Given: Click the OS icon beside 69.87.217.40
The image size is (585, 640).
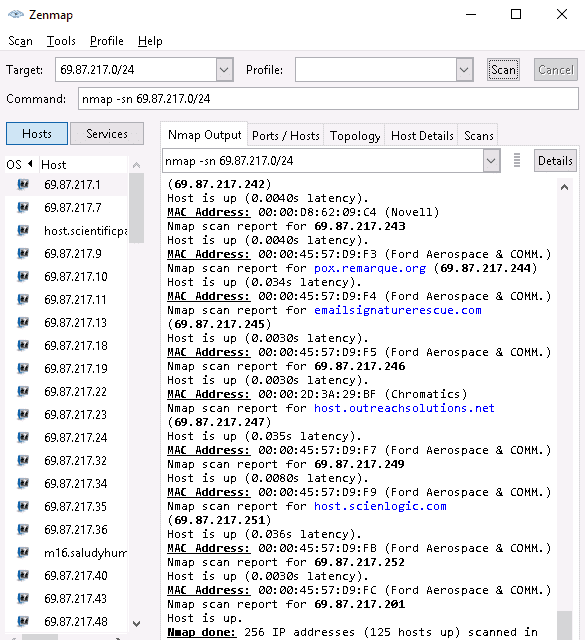Looking at the screenshot, I should pos(23,576).
